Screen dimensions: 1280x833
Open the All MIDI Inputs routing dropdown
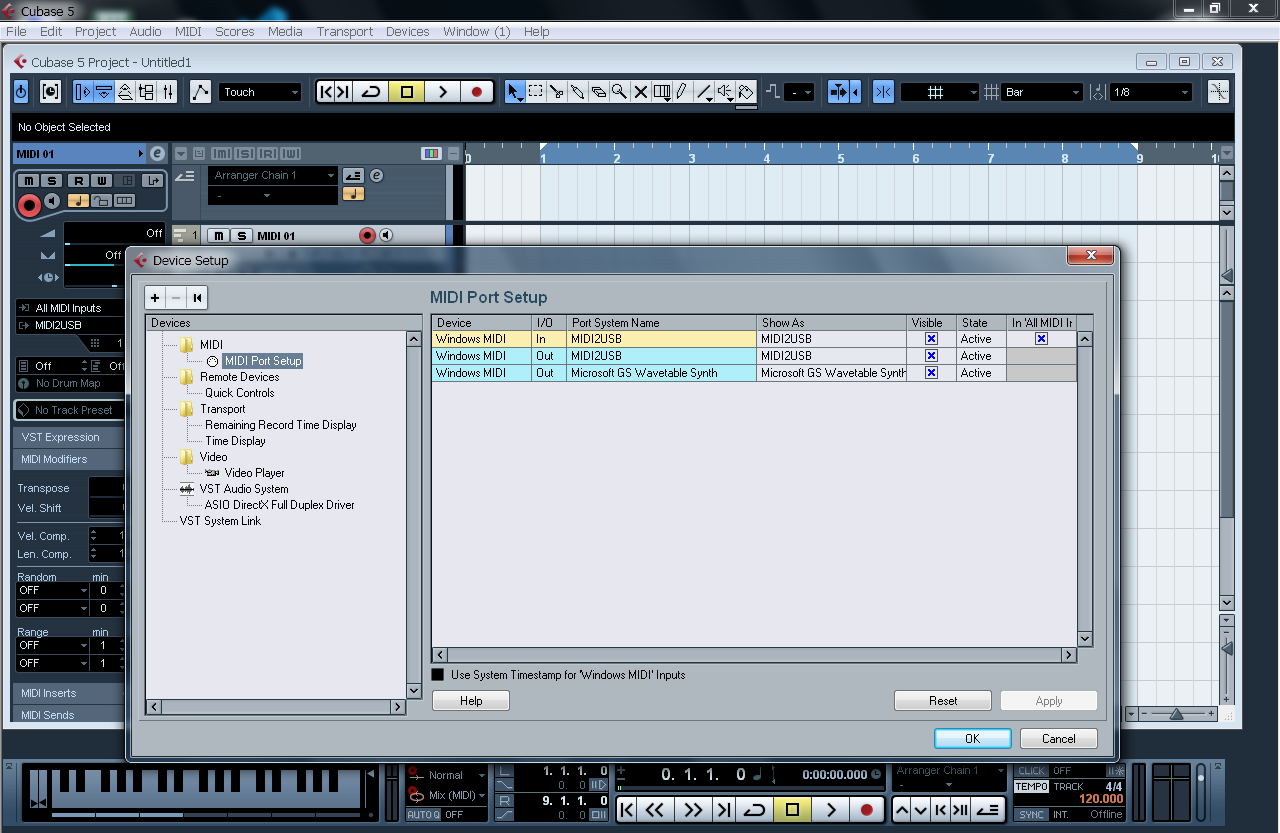[70, 308]
